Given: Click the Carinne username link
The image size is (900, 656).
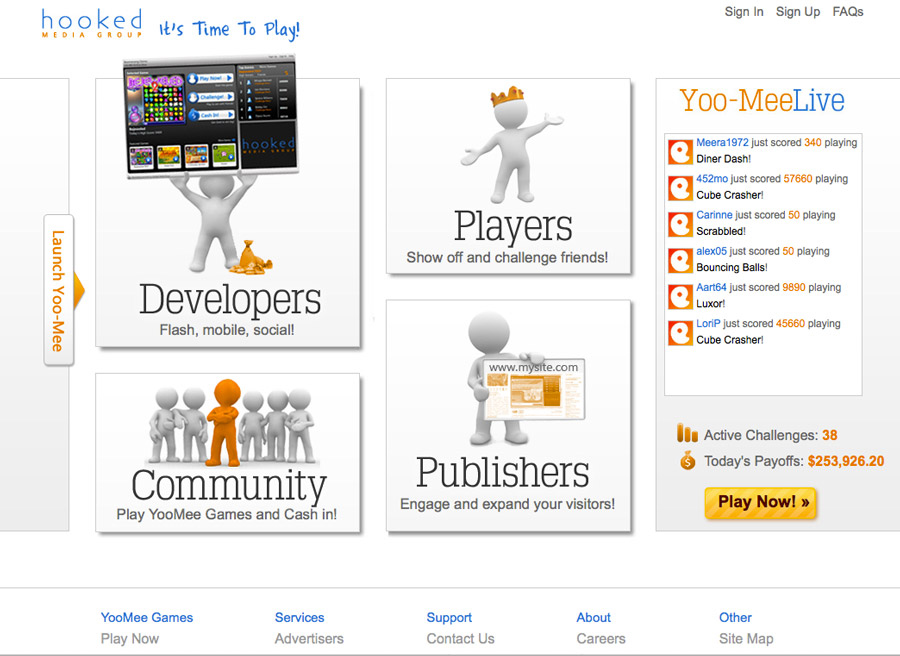Looking at the screenshot, I should coord(714,215).
